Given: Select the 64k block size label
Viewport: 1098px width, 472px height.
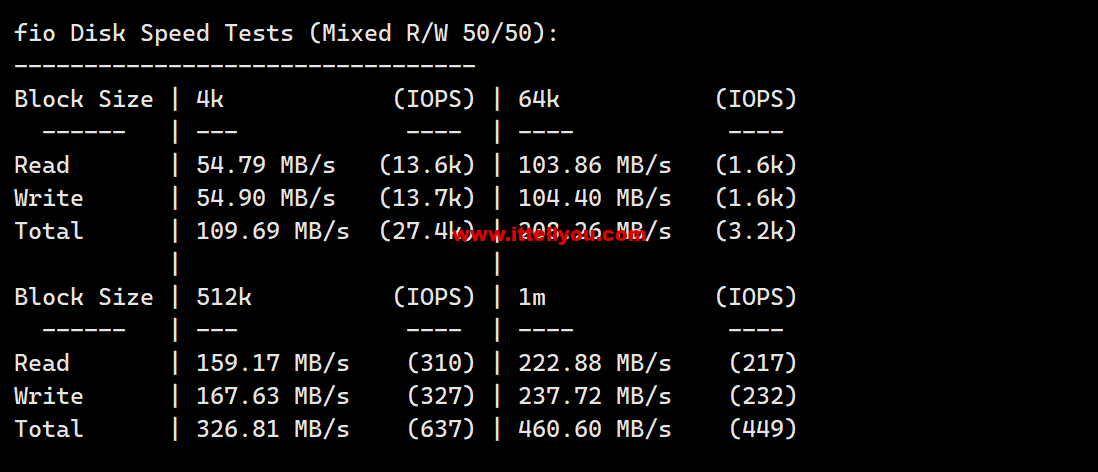Looking at the screenshot, I should [x=538, y=99].
